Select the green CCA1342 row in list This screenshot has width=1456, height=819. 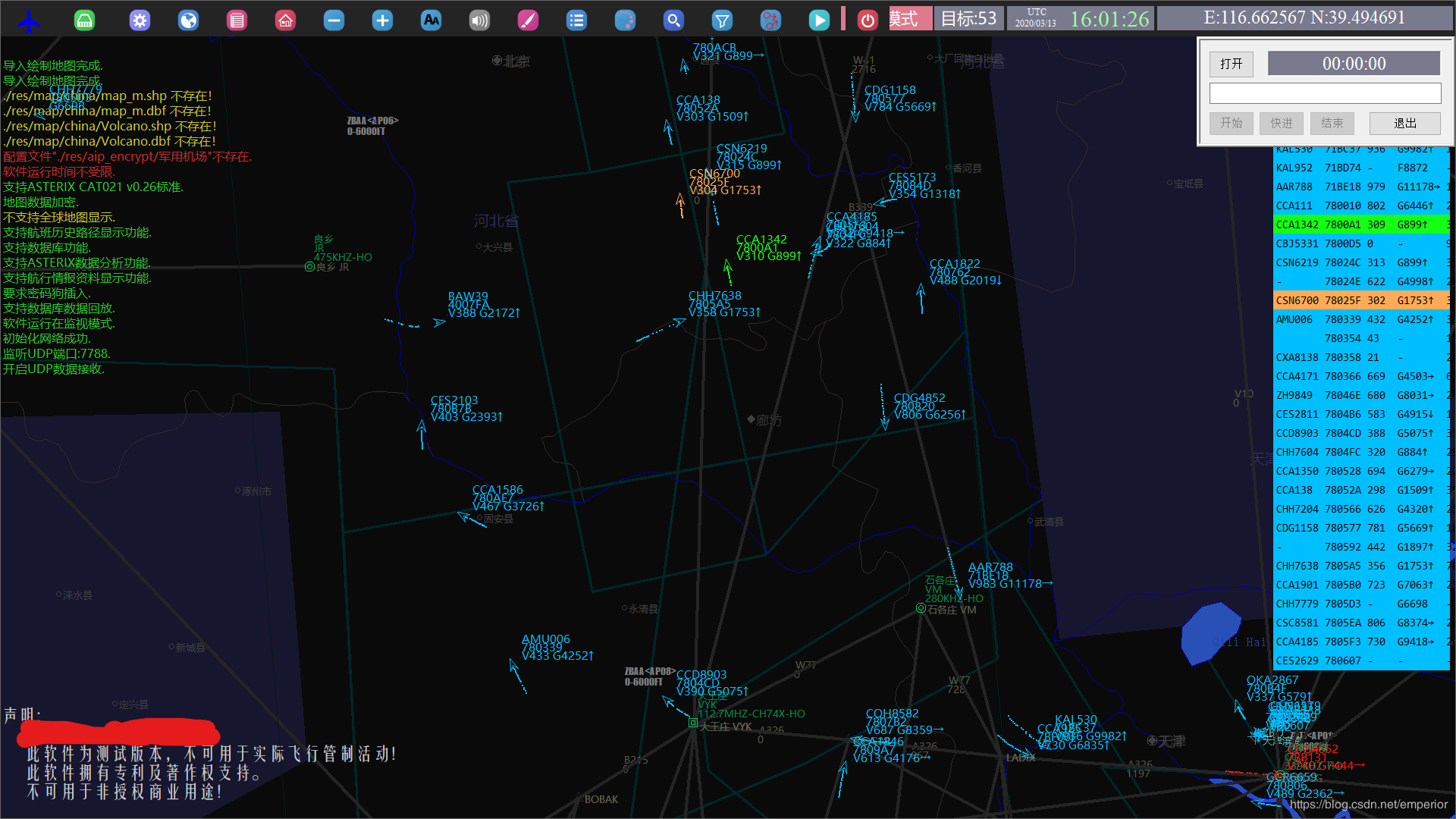(1360, 224)
